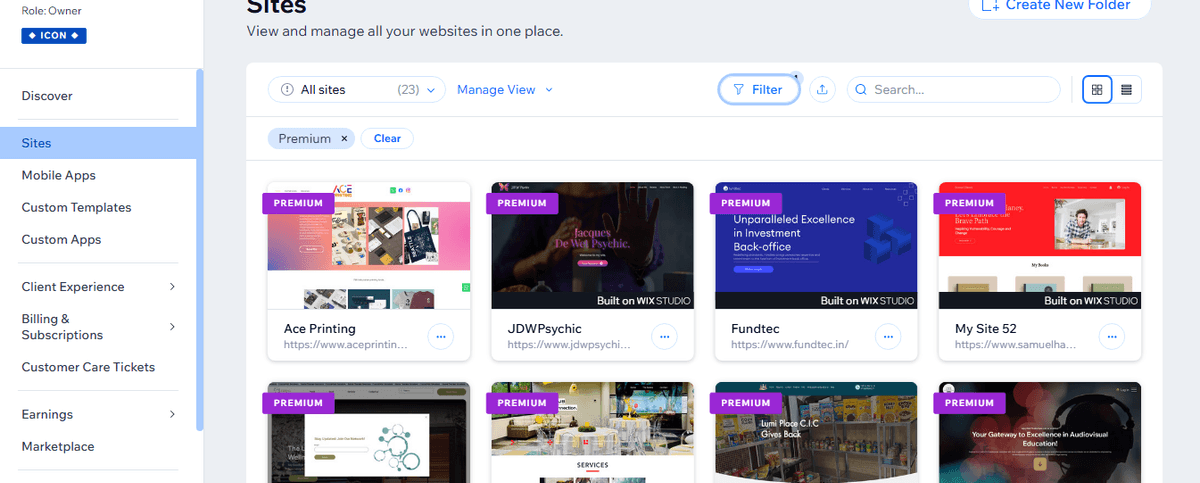This screenshot has width=1200, height=483.
Task: Click the search magnifier icon
Action: 861,89
